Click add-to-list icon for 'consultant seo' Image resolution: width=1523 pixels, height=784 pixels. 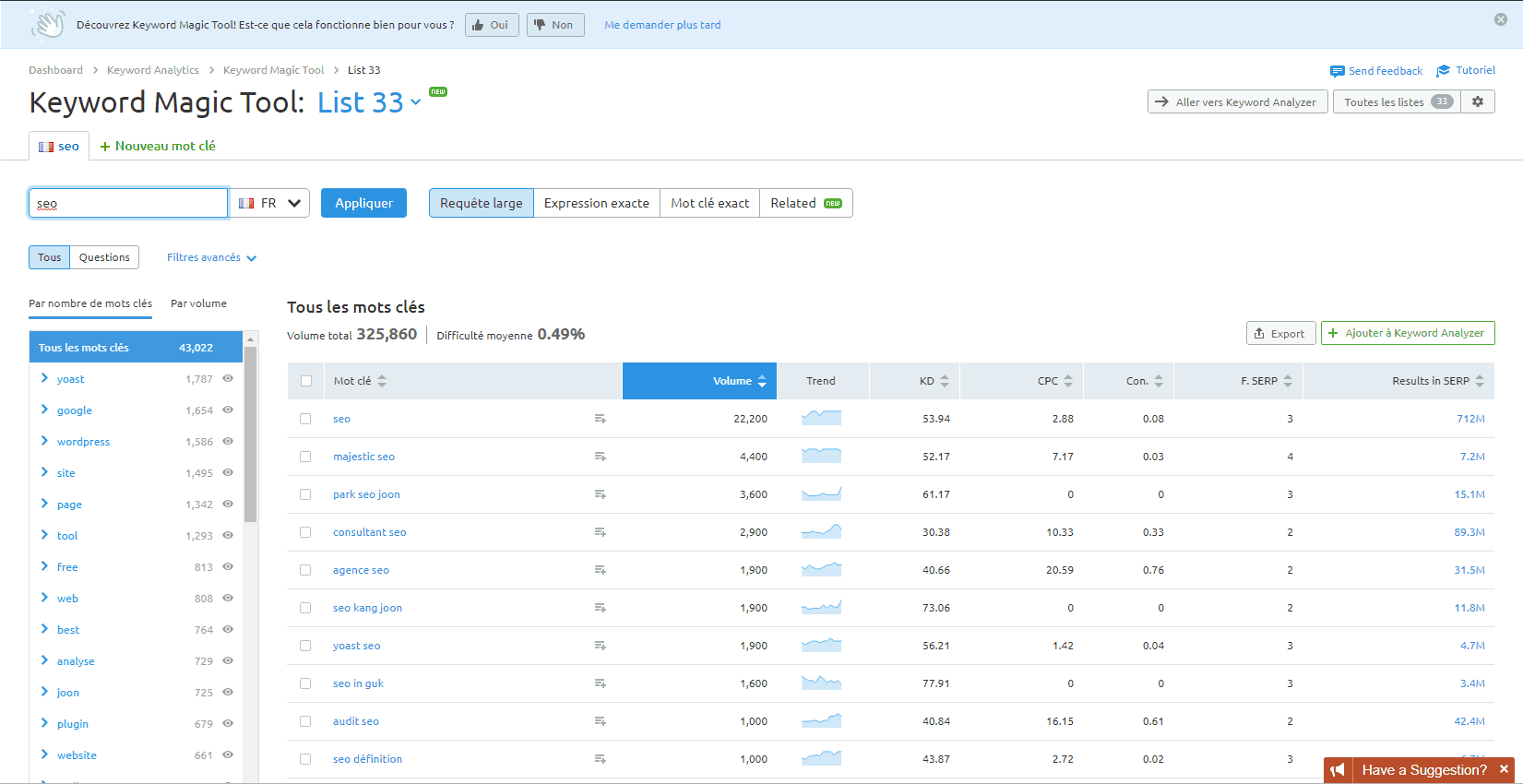600,532
